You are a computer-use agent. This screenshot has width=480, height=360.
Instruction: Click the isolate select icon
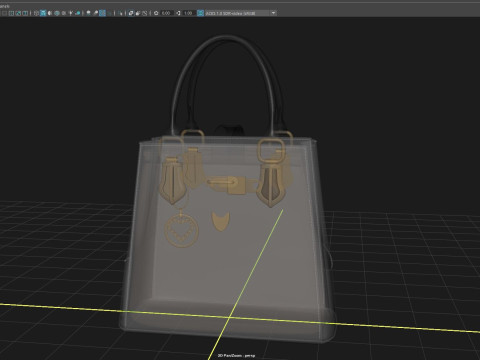tap(121, 13)
